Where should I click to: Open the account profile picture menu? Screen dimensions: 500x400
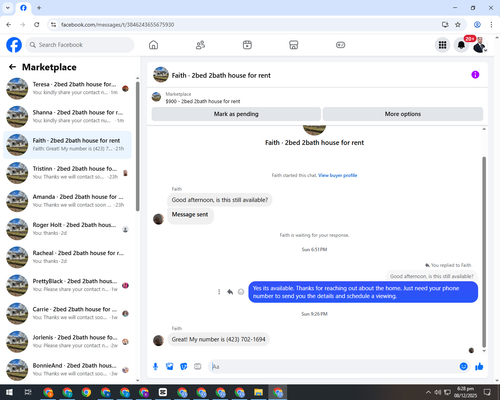(479, 45)
